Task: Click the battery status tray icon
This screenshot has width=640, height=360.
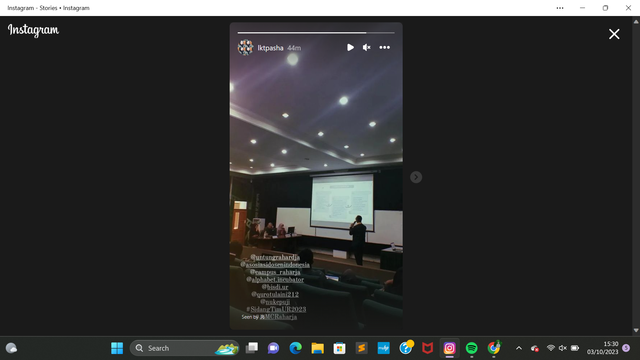Action: [575, 348]
